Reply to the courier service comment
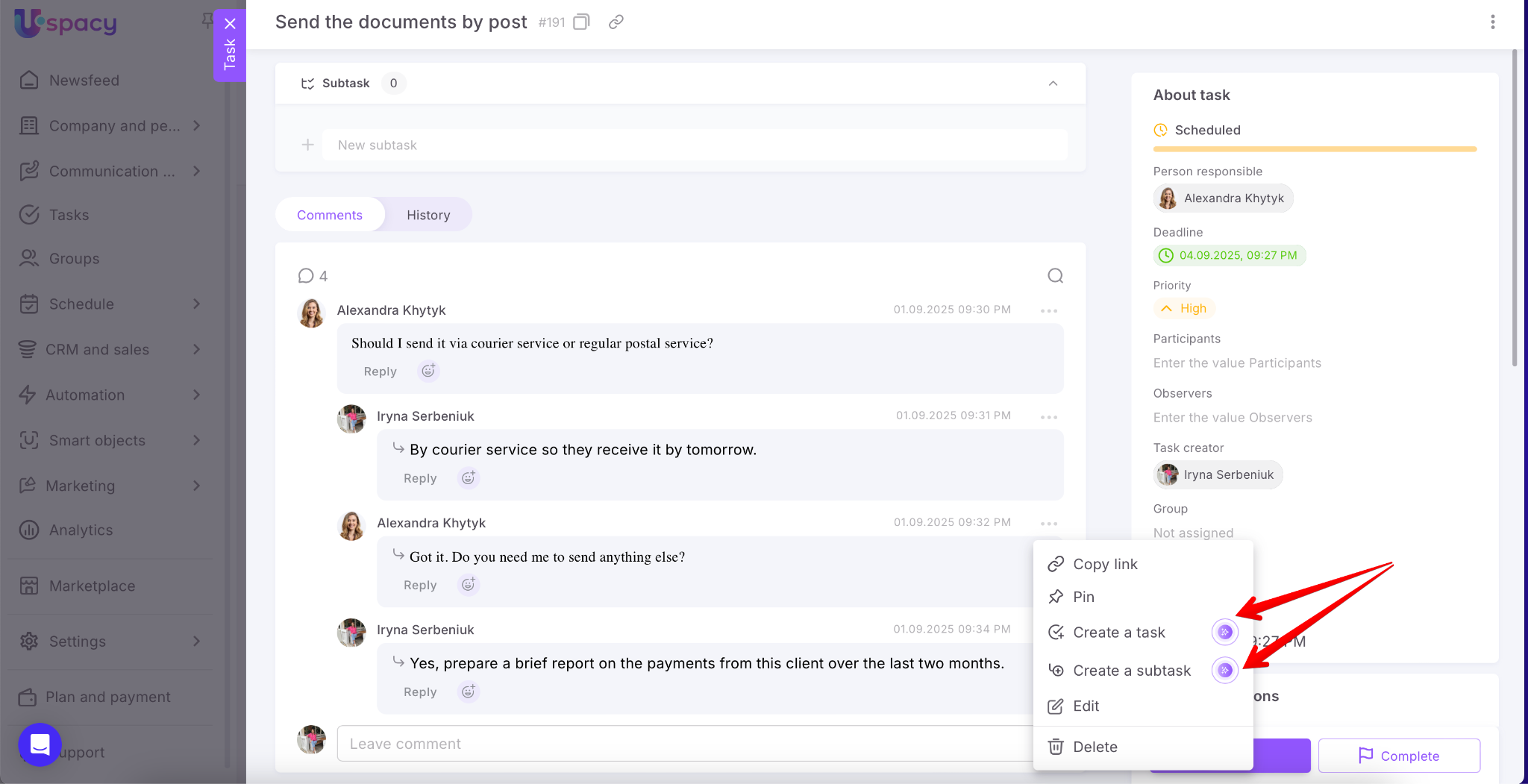Screen dimensions: 1528x784 pyautogui.click(x=419, y=478)
